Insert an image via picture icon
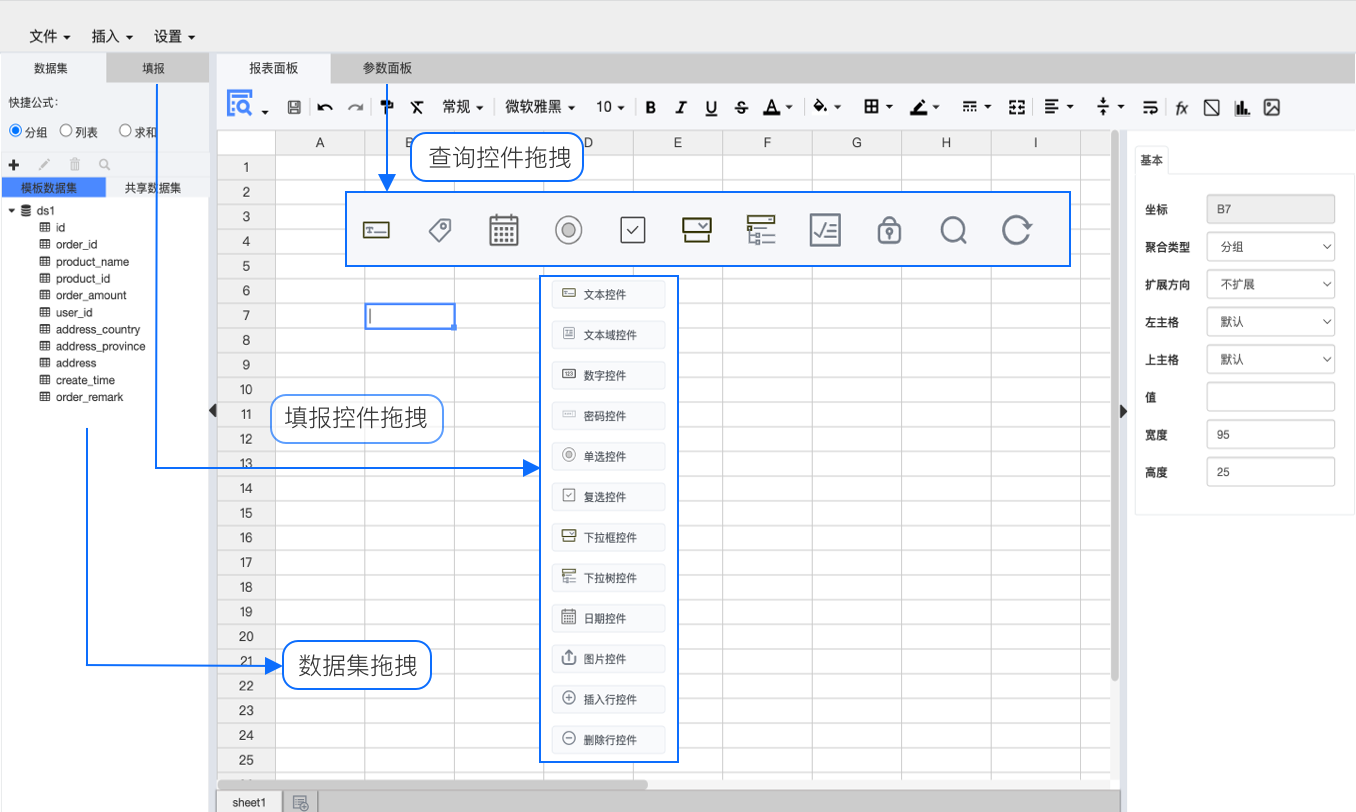Screen dimensions: 1356x812 click(x=1272, y=107)
